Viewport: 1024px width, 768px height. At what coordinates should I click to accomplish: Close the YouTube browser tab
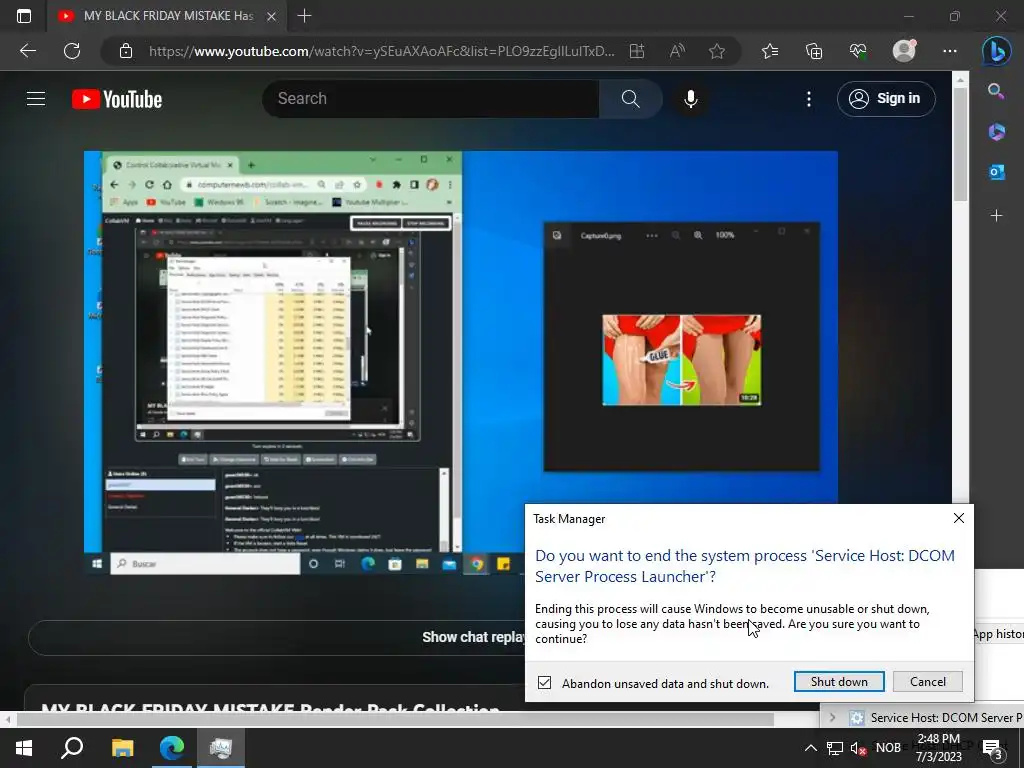[272, 16]
